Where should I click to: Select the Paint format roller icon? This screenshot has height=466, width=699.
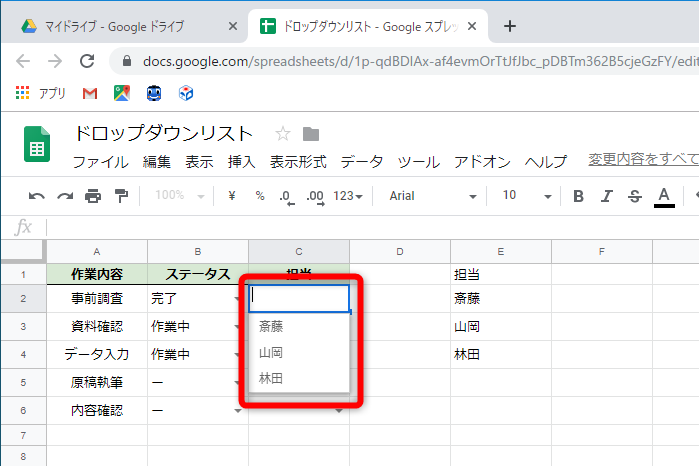click(121, 196)
